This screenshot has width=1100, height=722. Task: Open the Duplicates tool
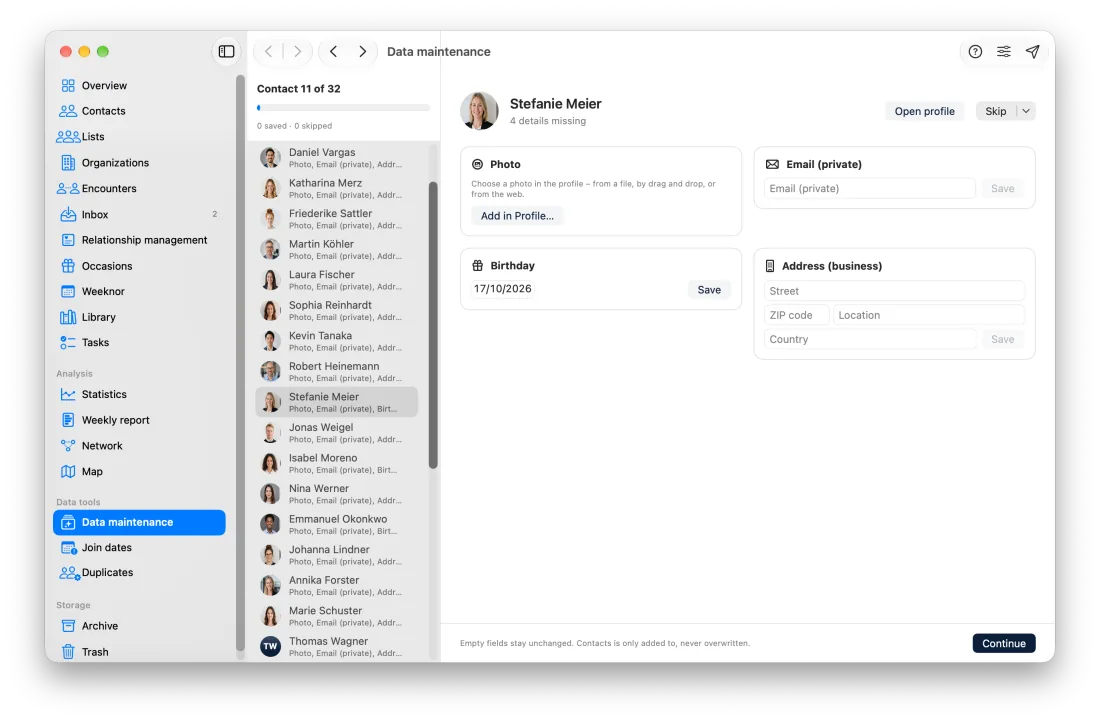pyautogui.click(x=139, y=573)
